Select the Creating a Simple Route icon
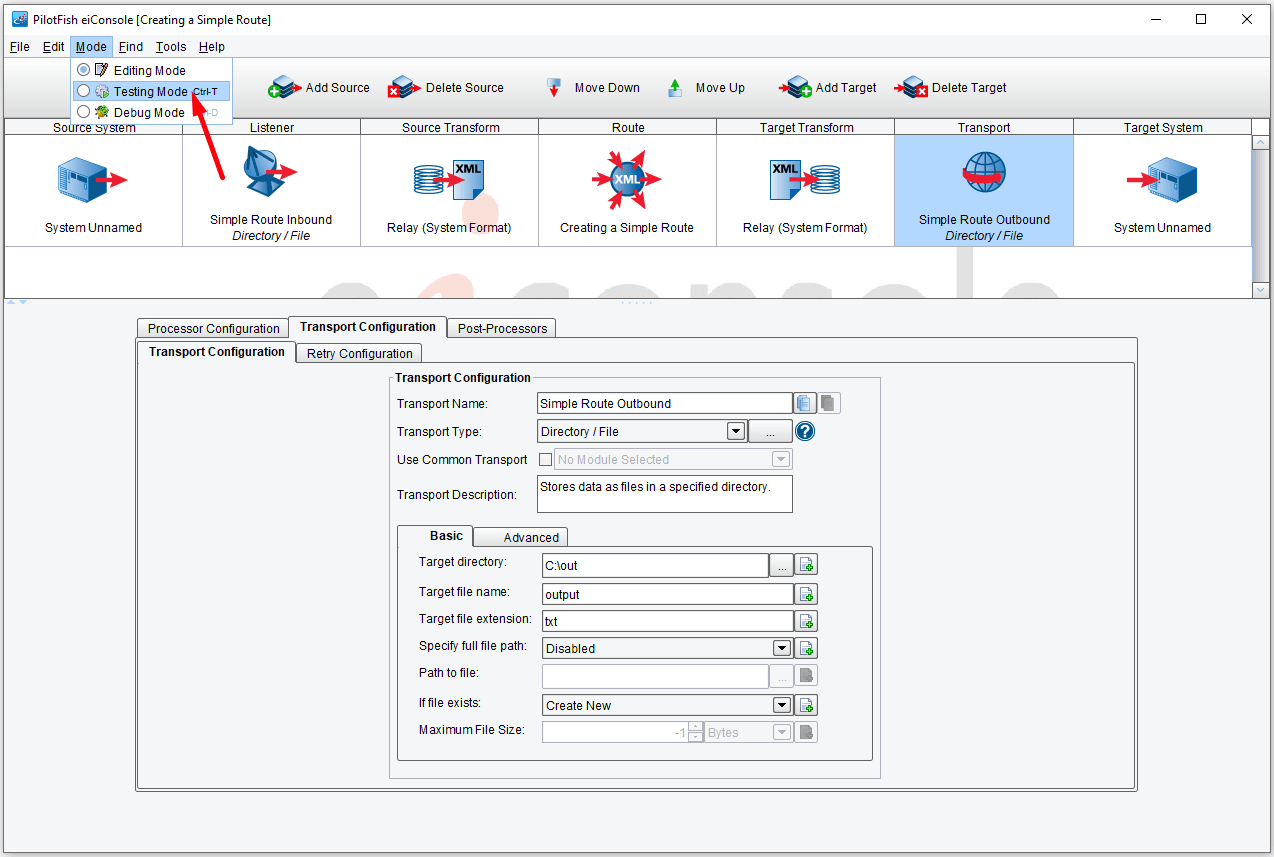Image resolution: width=1274 pixels, height=857 pixels. [x=627, y=180]
